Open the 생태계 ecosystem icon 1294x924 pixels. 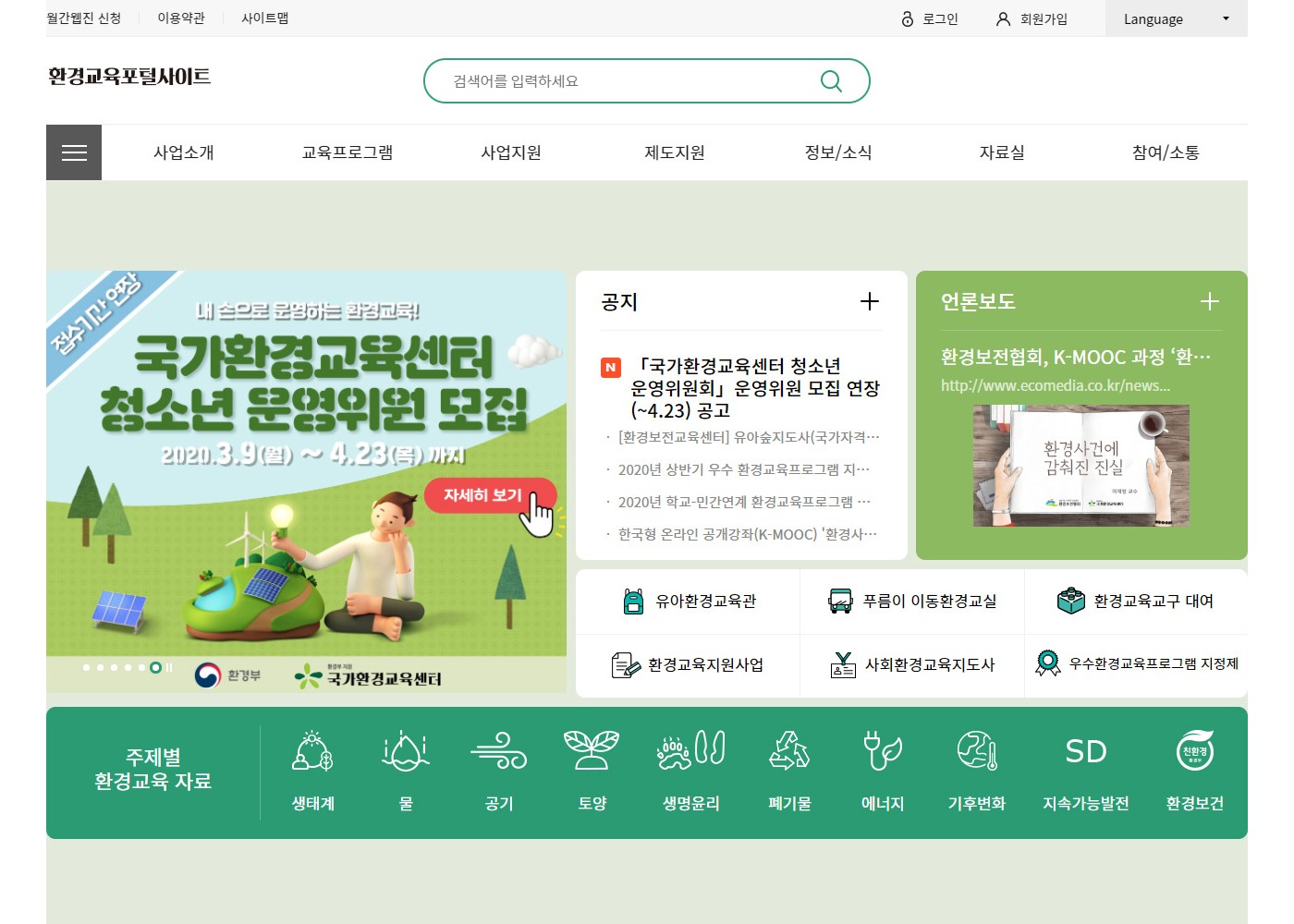313,750
